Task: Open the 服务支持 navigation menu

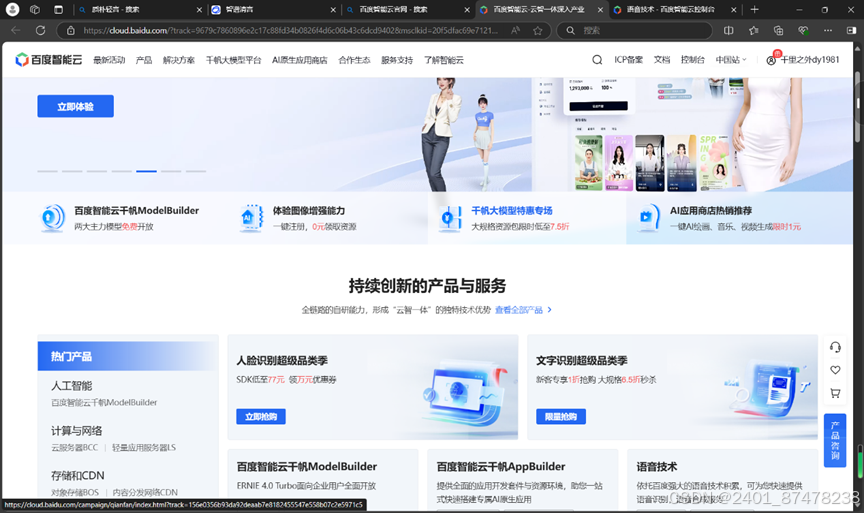Action: tap(397, 60)
